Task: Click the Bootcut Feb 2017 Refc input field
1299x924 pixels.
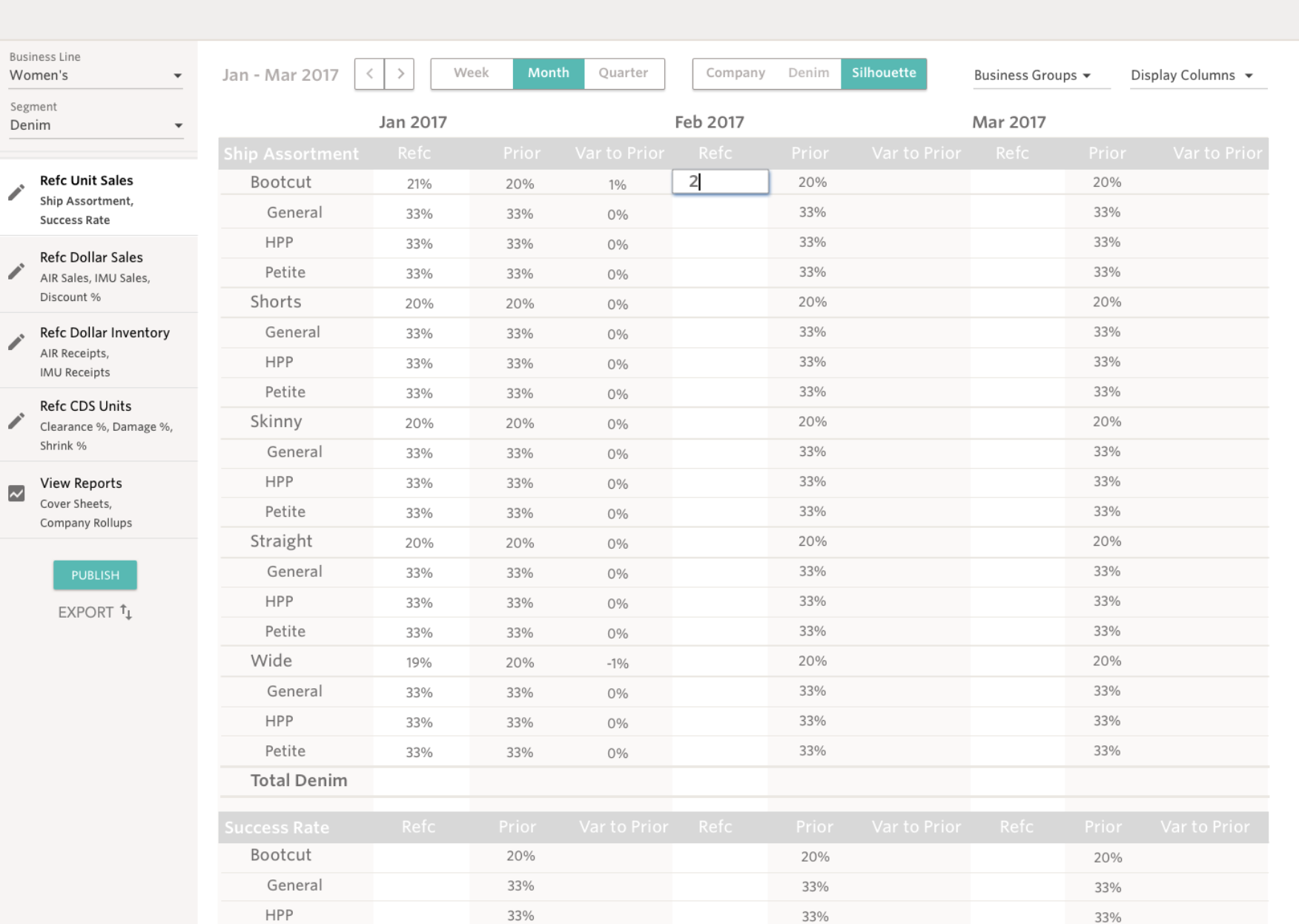Action: [720, 182]
